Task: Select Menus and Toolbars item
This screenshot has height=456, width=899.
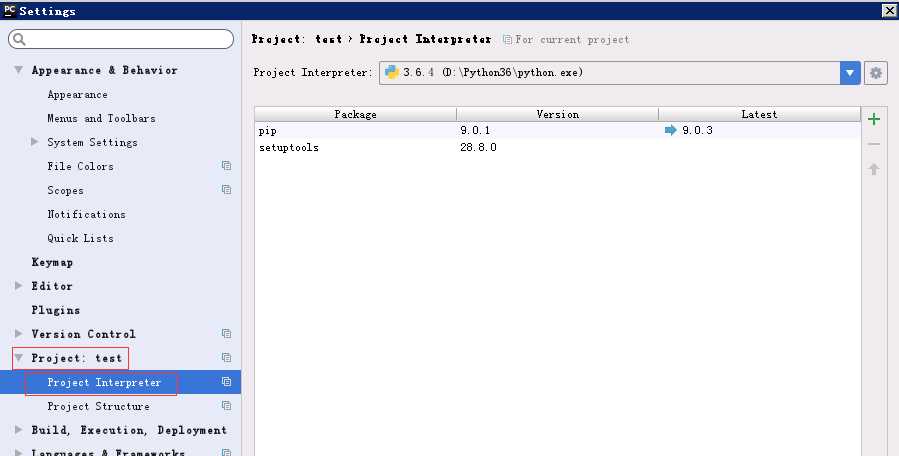Action: pyautogui.click(x=101, y=118)
